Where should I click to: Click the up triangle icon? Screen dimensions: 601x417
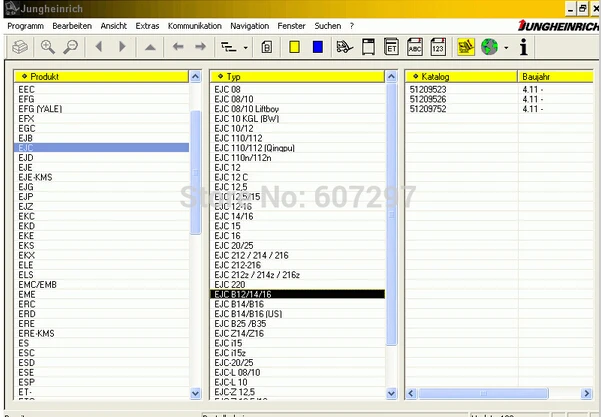point(150,48)
